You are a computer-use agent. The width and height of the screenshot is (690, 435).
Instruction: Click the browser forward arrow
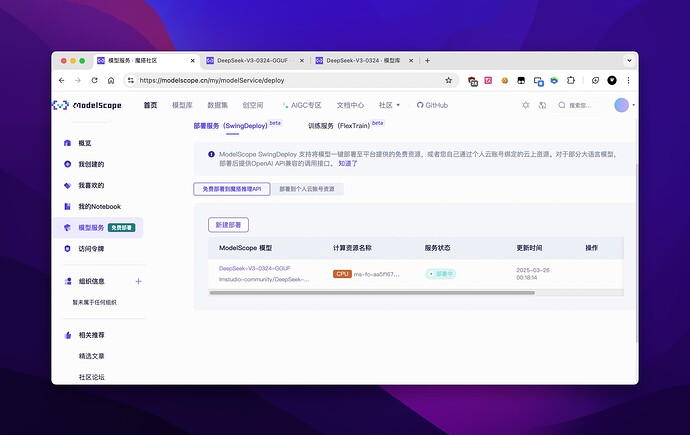pyautogui.click(x=78, y=80)
